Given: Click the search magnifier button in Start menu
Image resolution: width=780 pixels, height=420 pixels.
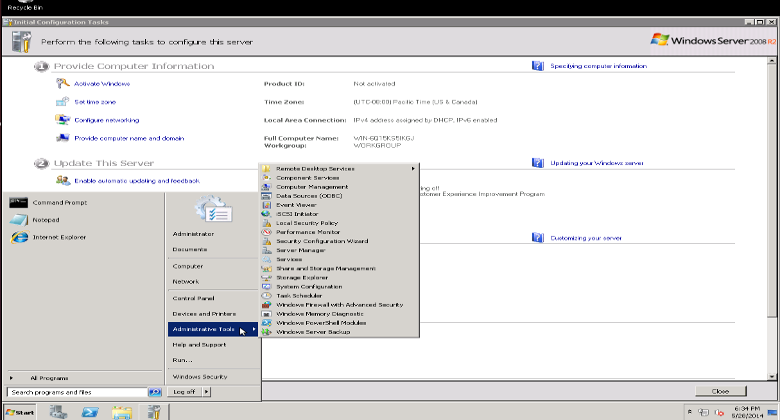Looking at the screenshot, I should [x=155, y=392].
